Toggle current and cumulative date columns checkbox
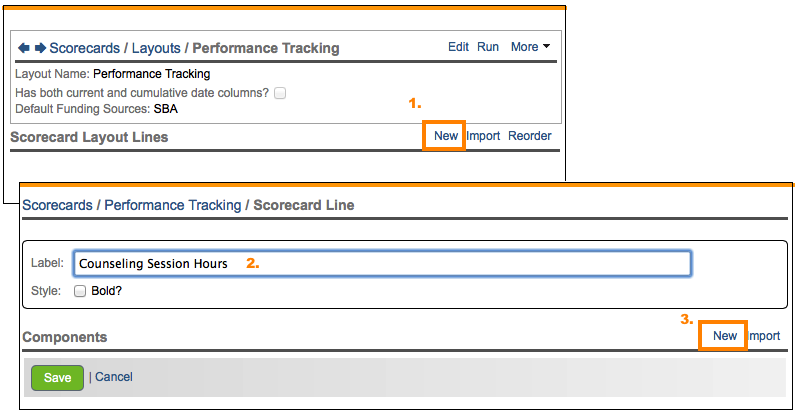This screenshot has width=799, height=417. [281, 93]
